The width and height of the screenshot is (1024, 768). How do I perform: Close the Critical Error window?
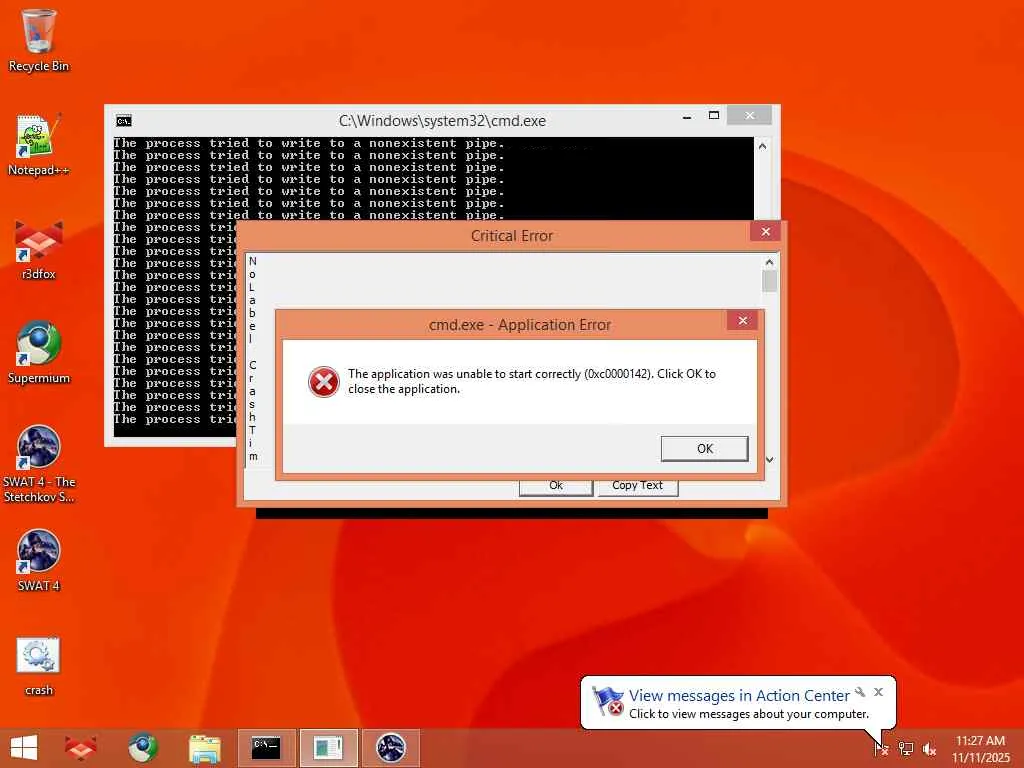[x=765, y=231]
